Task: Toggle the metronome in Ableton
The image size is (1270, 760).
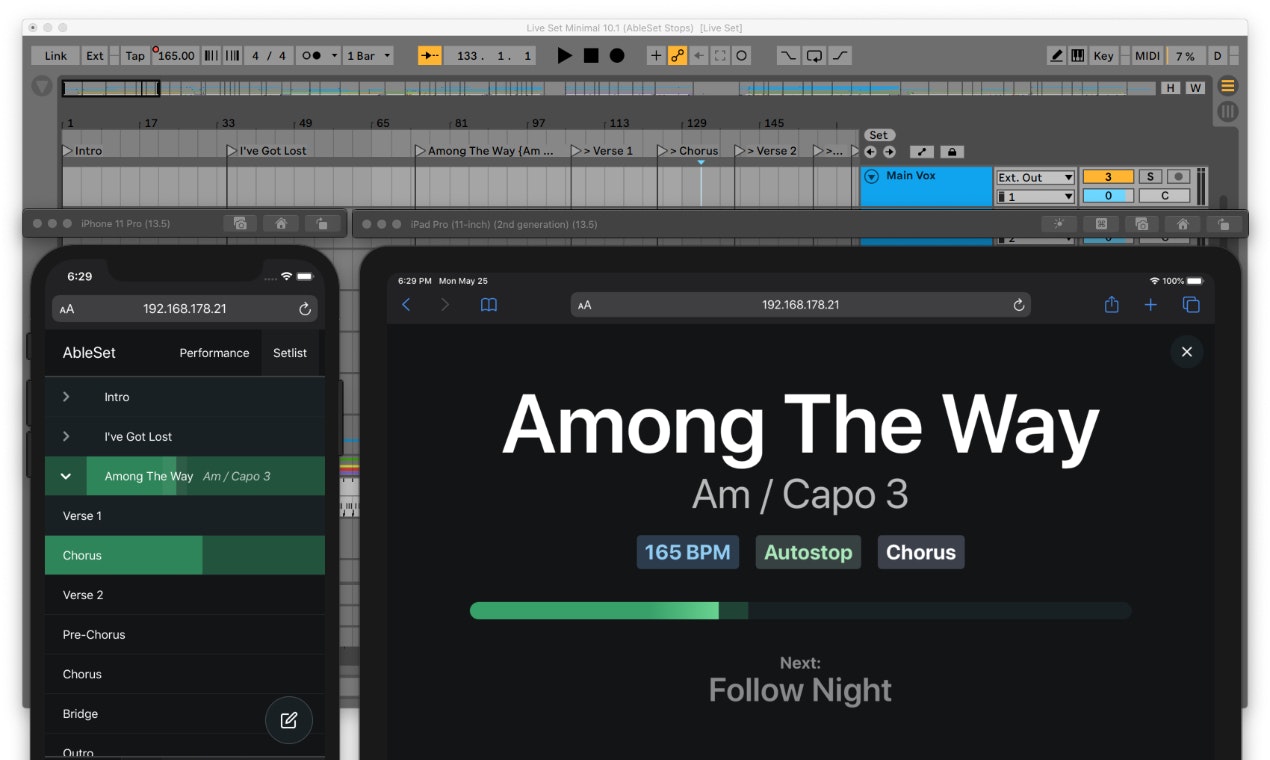Action: click(x=311, y=56)
